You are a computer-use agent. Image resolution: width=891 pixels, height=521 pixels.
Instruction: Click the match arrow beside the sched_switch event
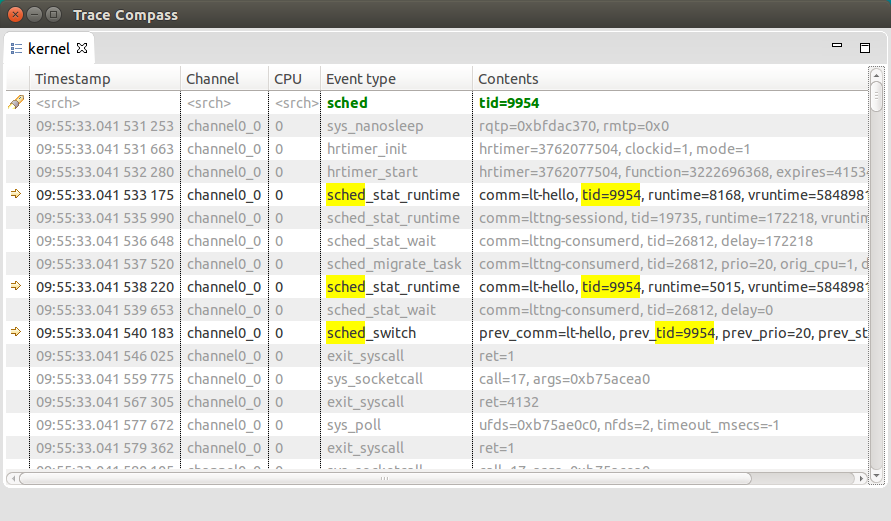(16, 333)
